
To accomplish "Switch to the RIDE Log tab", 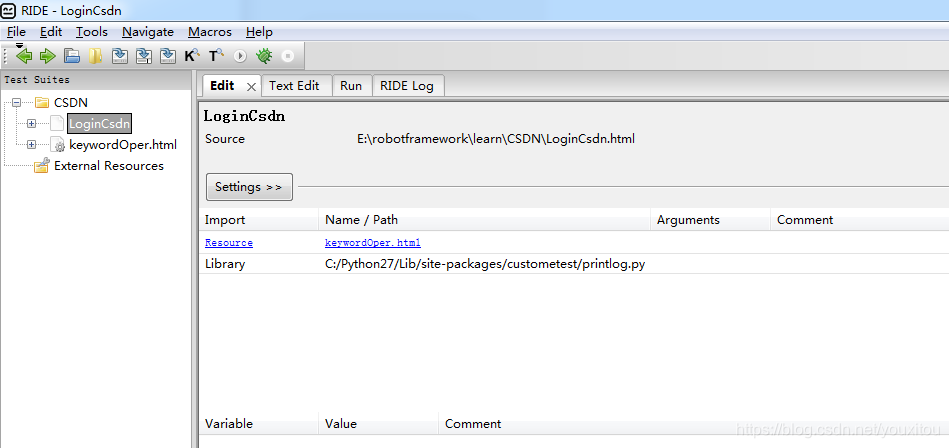I will point(407,86).
